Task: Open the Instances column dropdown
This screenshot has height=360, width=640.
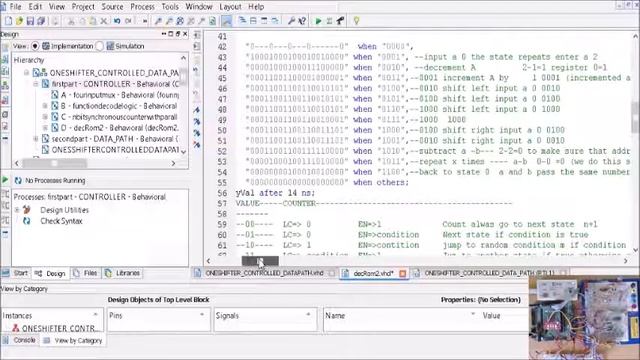Action: click(x=95, y=314)
